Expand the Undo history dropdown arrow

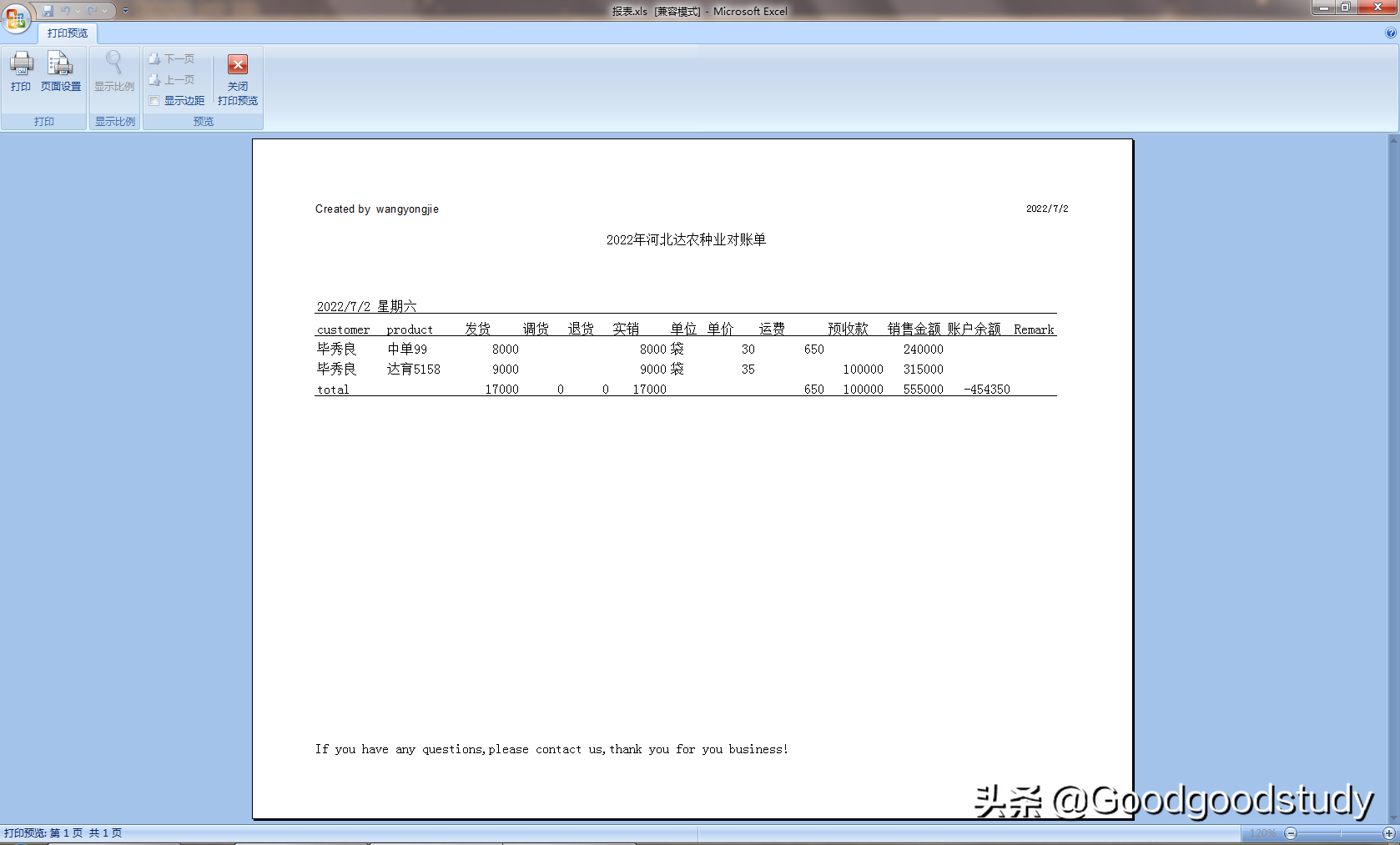click(x=78, y=11)
